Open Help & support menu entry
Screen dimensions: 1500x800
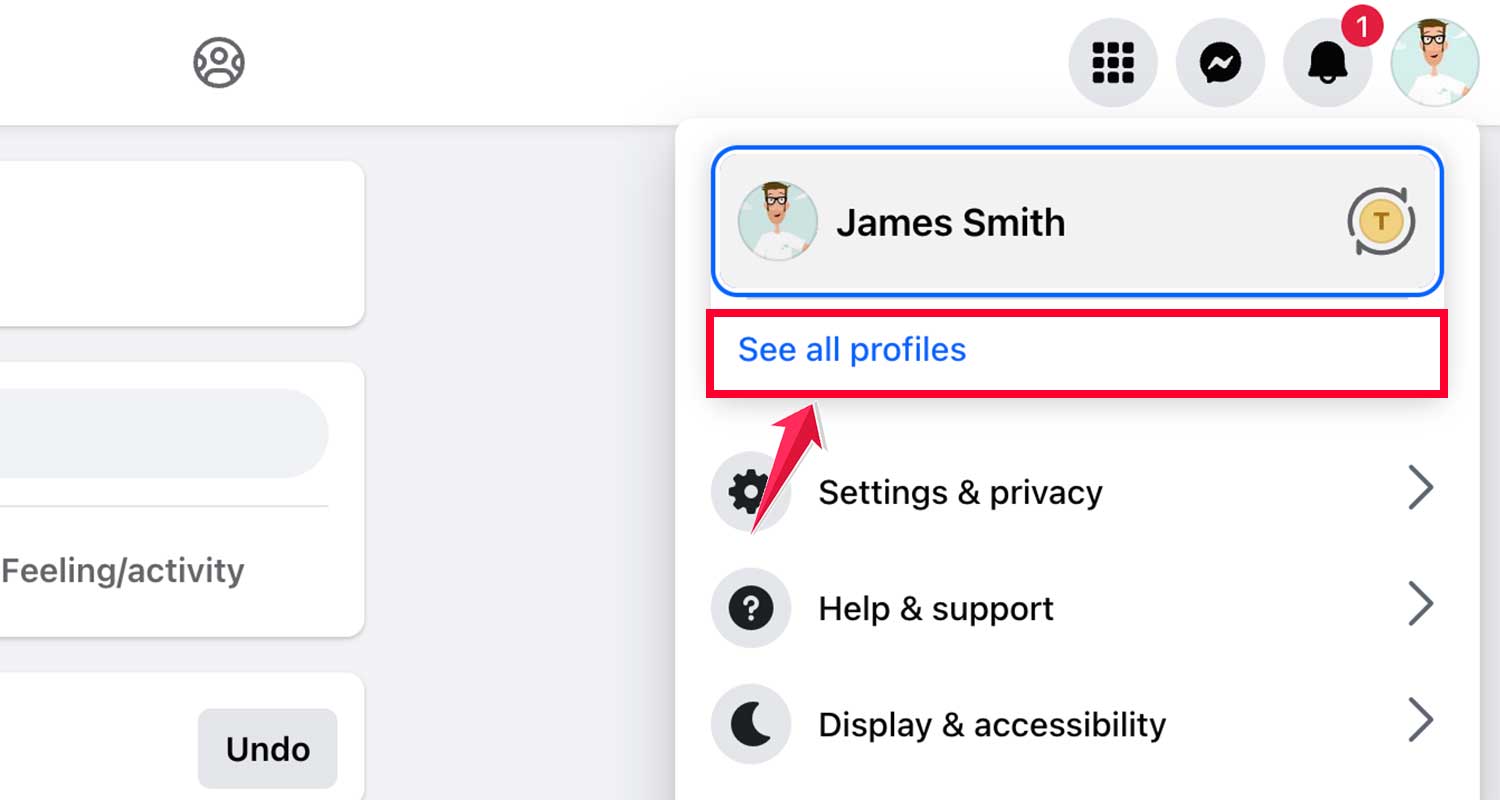click(936, 608)
